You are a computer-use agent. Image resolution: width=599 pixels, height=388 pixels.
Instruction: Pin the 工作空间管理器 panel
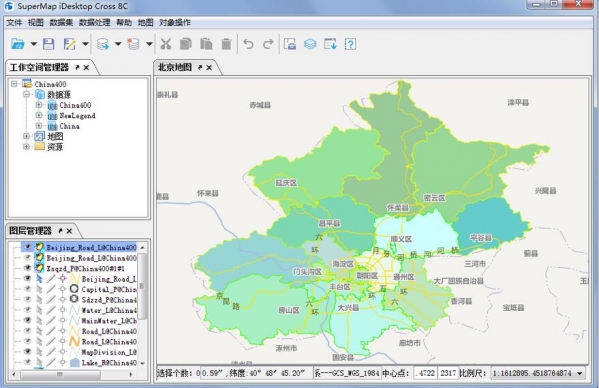pos(77,68)
